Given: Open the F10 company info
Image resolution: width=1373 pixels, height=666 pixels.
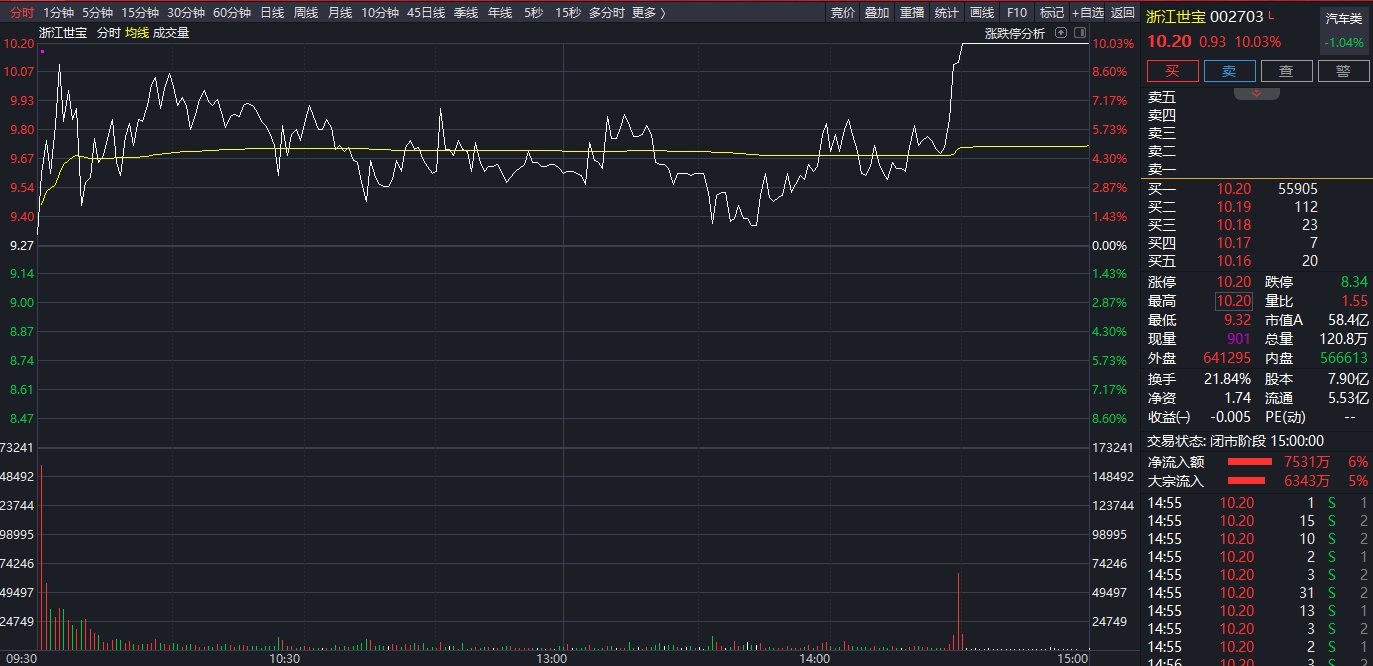Looking at the screenshot, I should pos(1017,13).
